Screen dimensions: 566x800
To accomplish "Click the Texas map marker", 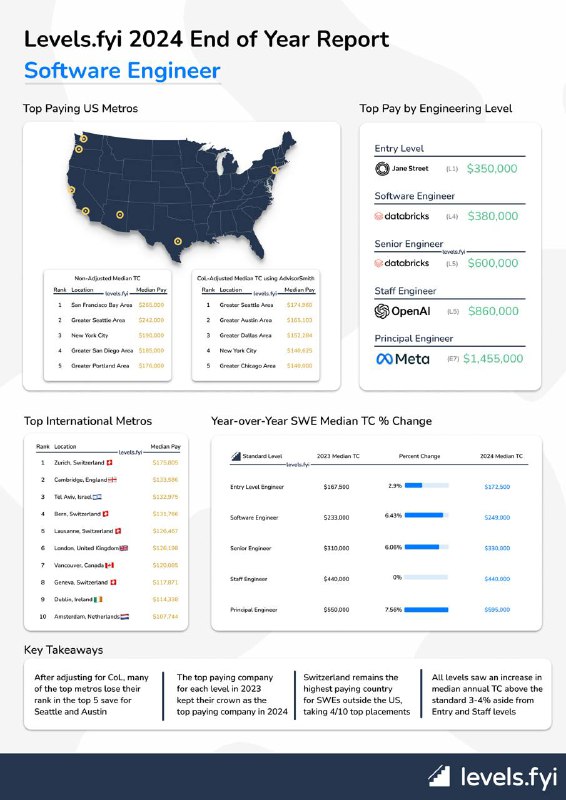I will pos(178,241).
